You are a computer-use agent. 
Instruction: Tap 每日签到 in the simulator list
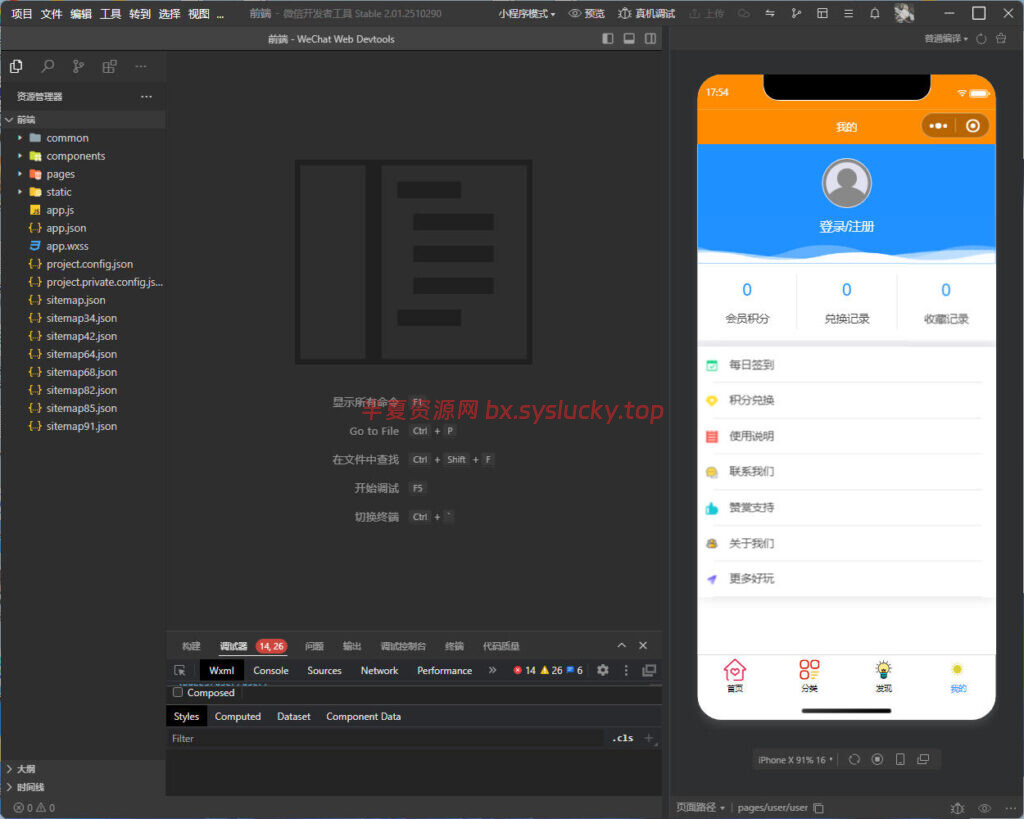tap(846, 364)
